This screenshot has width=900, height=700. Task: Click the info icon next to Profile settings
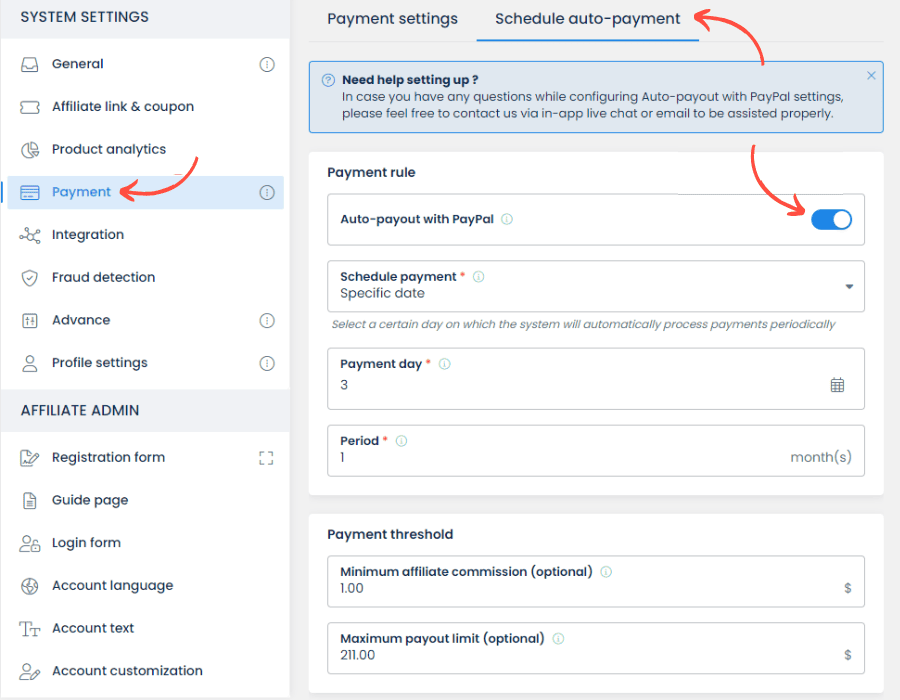tap(267, 363)
